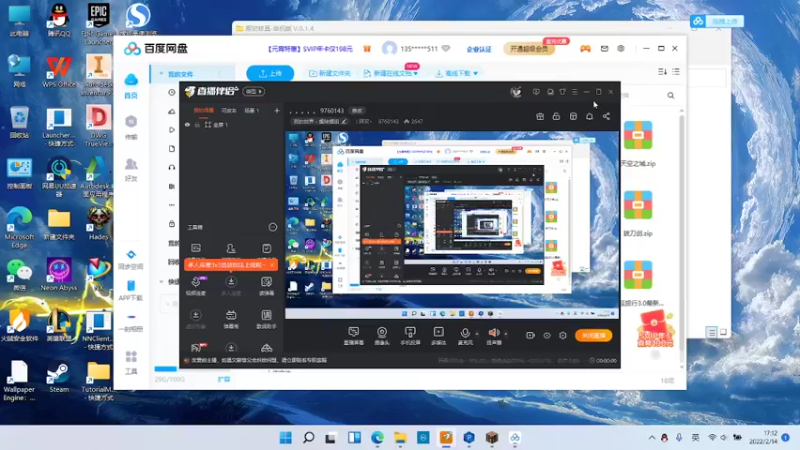Click 新建文件夹 in the Baidu Netdisk toolbar

pos(330,73)
